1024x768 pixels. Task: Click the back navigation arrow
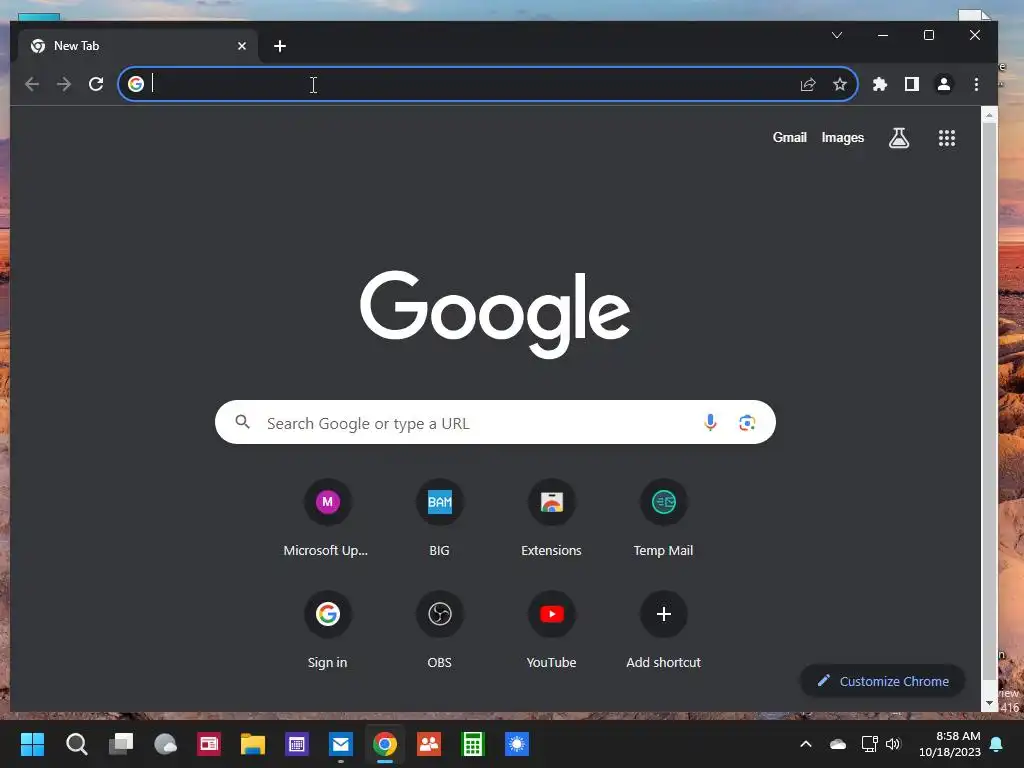click(x=31, y=84)
